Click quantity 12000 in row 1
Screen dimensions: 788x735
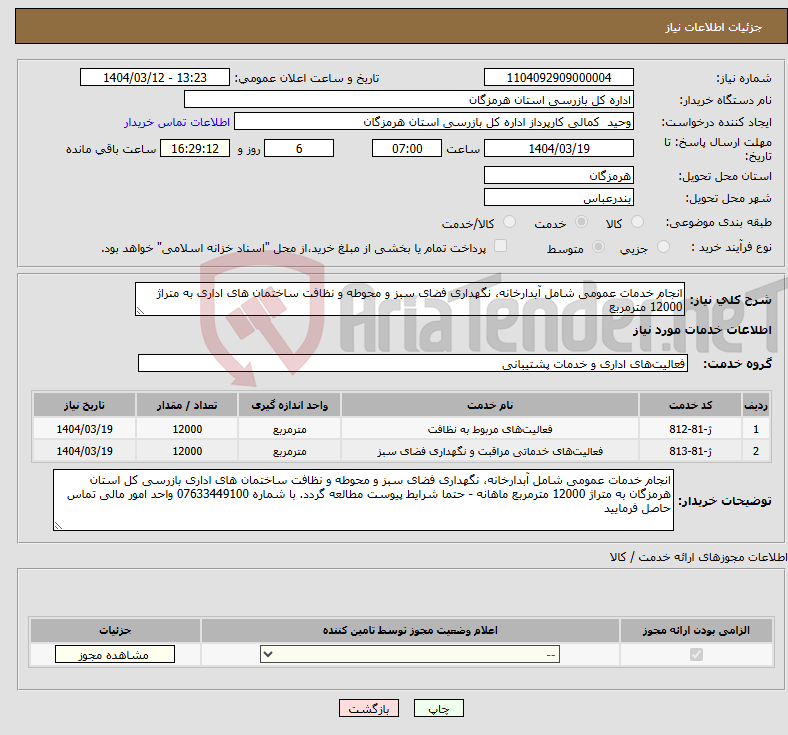click(x=187, y=429)
